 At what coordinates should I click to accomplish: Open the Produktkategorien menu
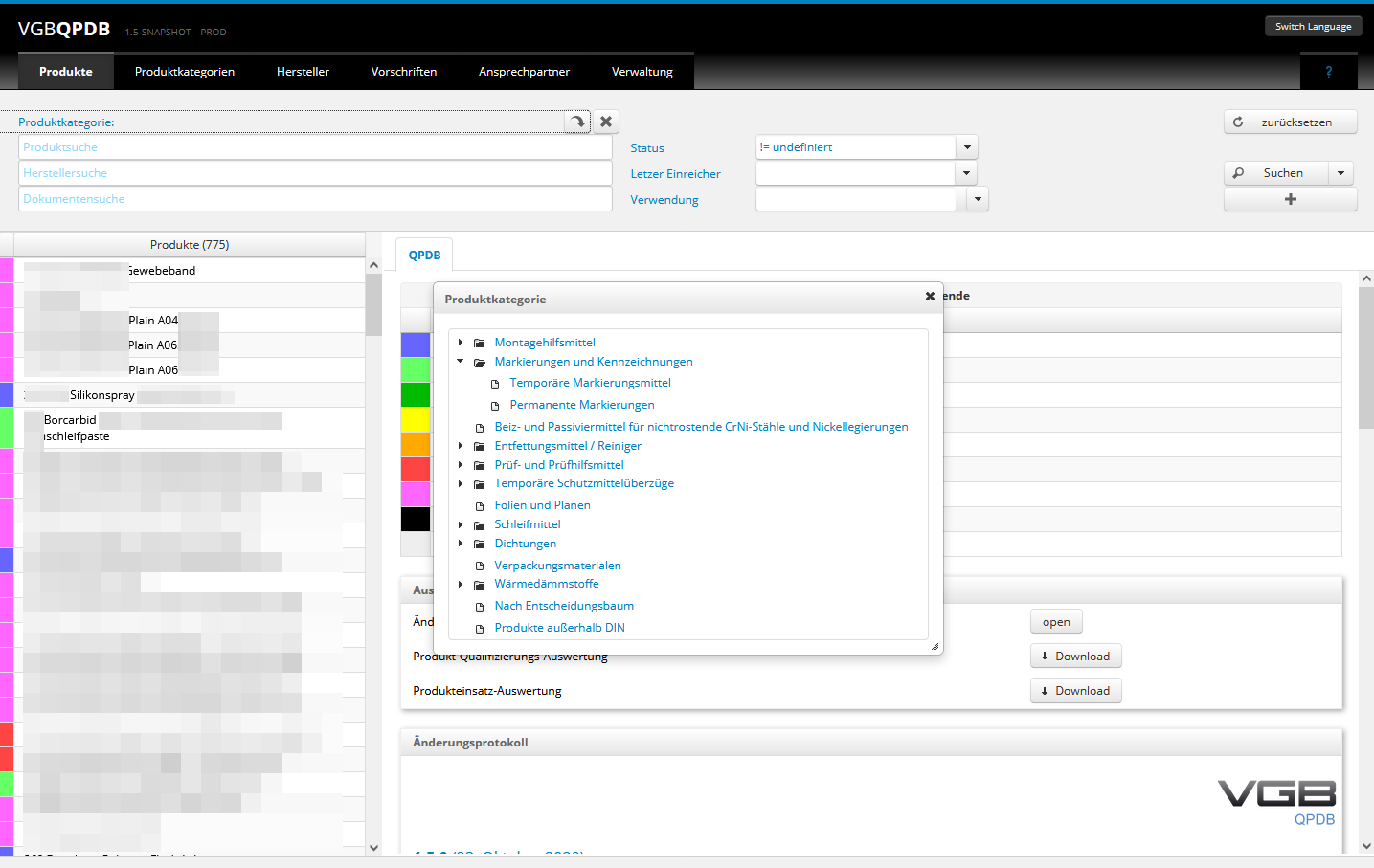(x=185, y=72)
